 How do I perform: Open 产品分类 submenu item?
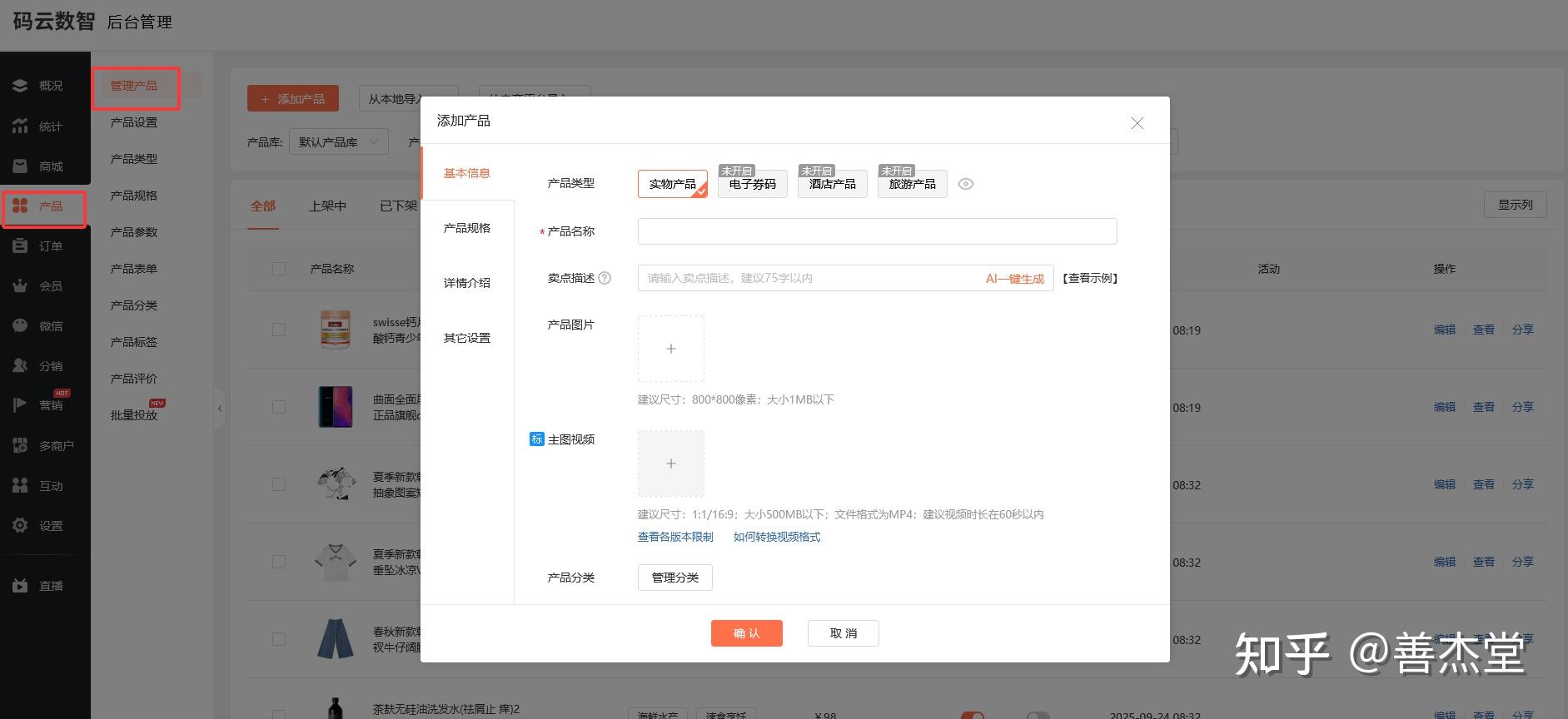click(134, 305)
